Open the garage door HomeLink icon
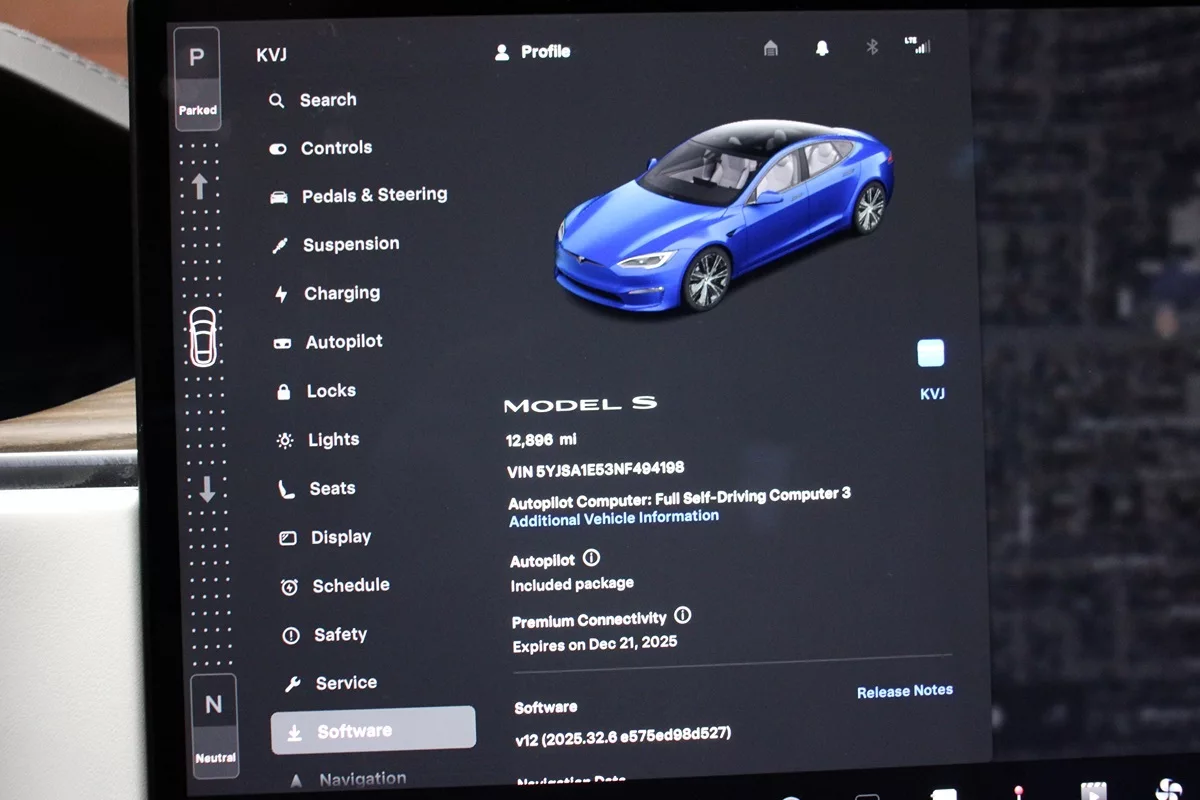 pyautogui.click(x=770, y=48)
